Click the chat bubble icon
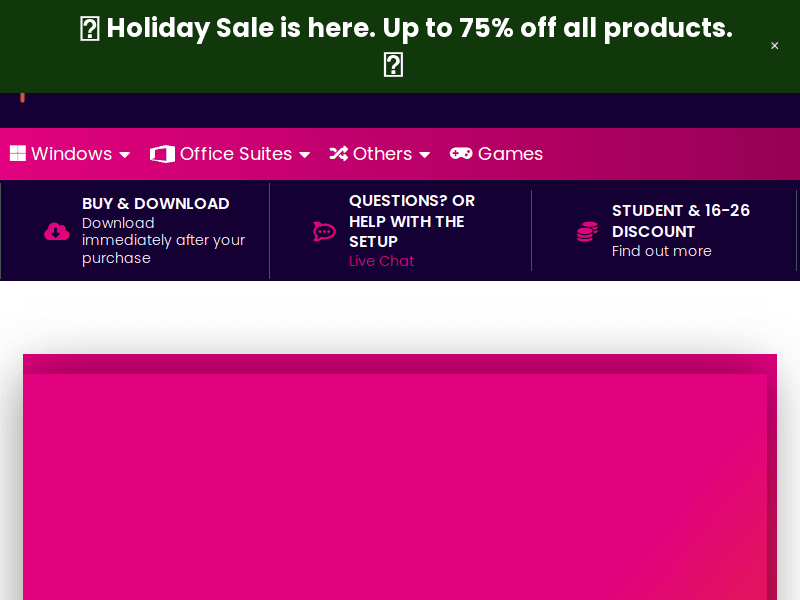Image resolution: width=800 pixels, height=600 pixels. [x=324, y=232]
